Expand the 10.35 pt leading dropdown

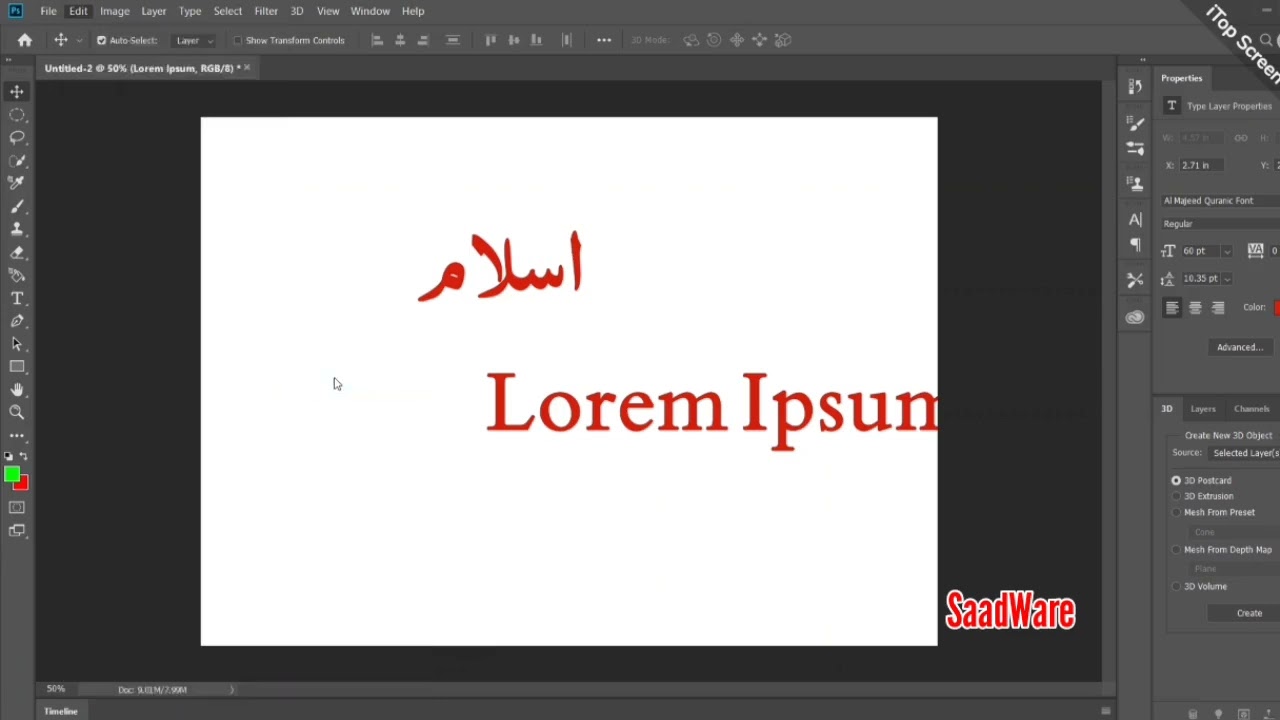pyautogui.click(x=1227, y=279)
